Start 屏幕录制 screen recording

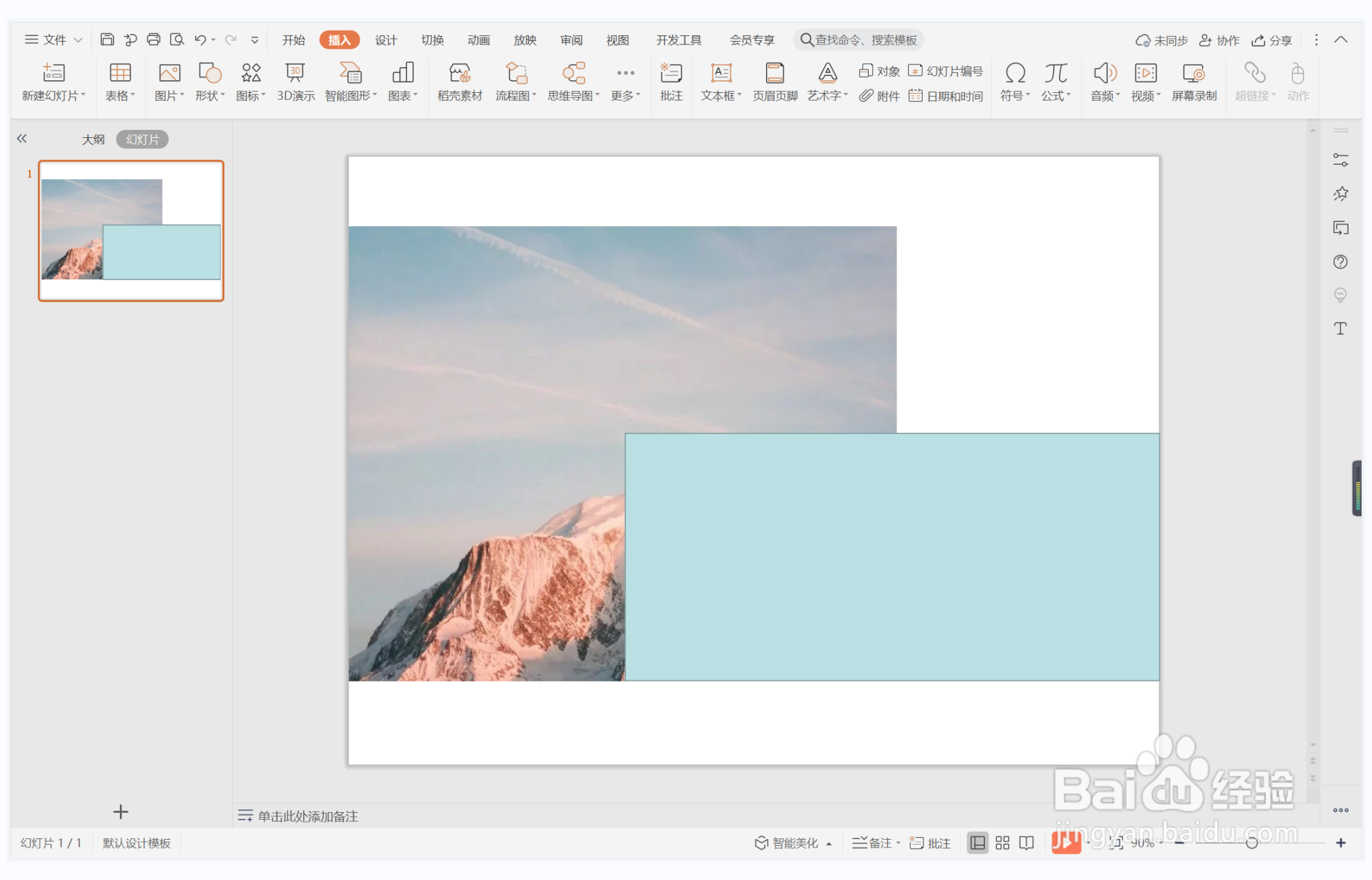point(1193,81)
